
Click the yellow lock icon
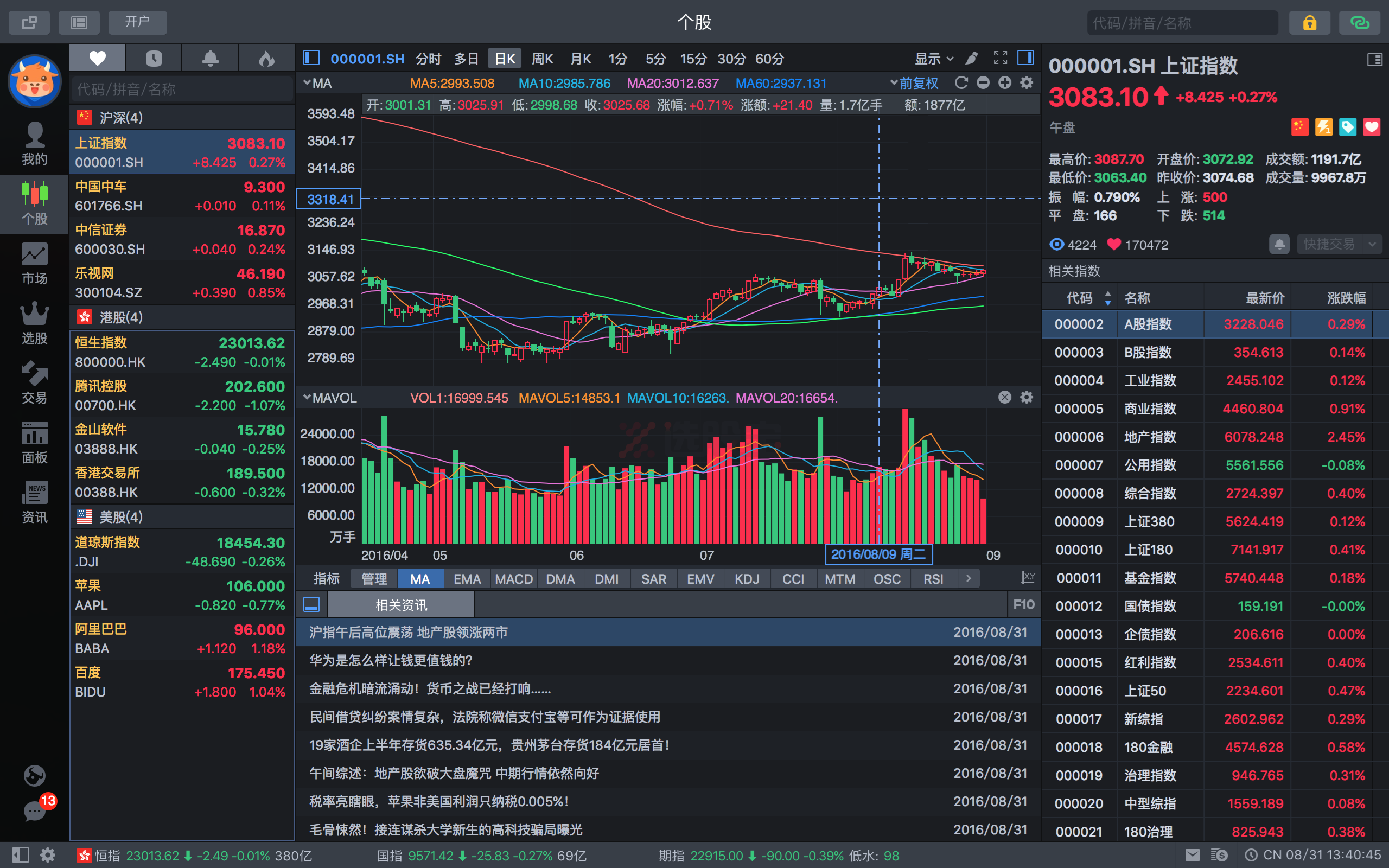coord(1309,22)
